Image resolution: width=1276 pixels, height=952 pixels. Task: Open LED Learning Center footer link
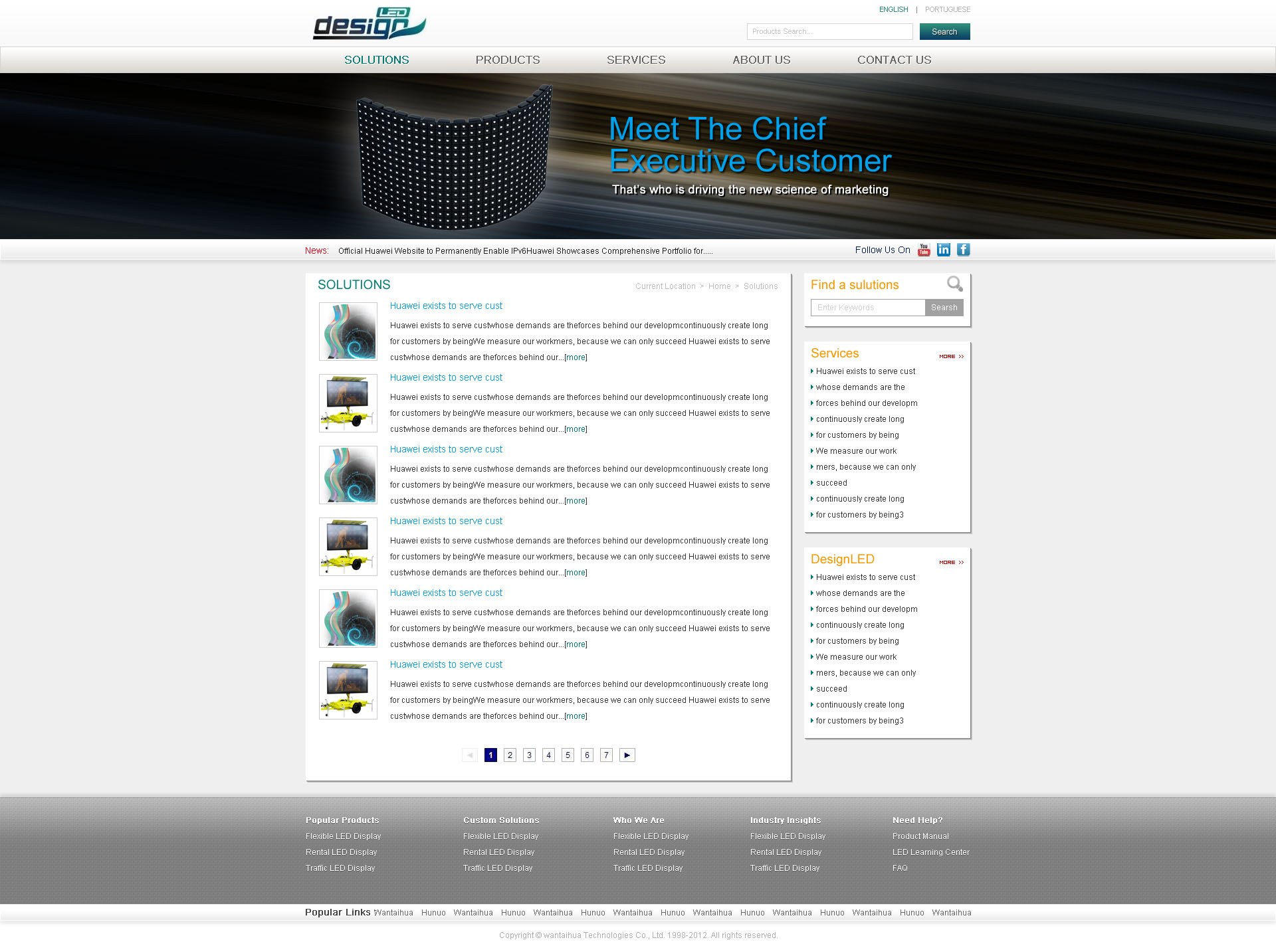point(930,852)
